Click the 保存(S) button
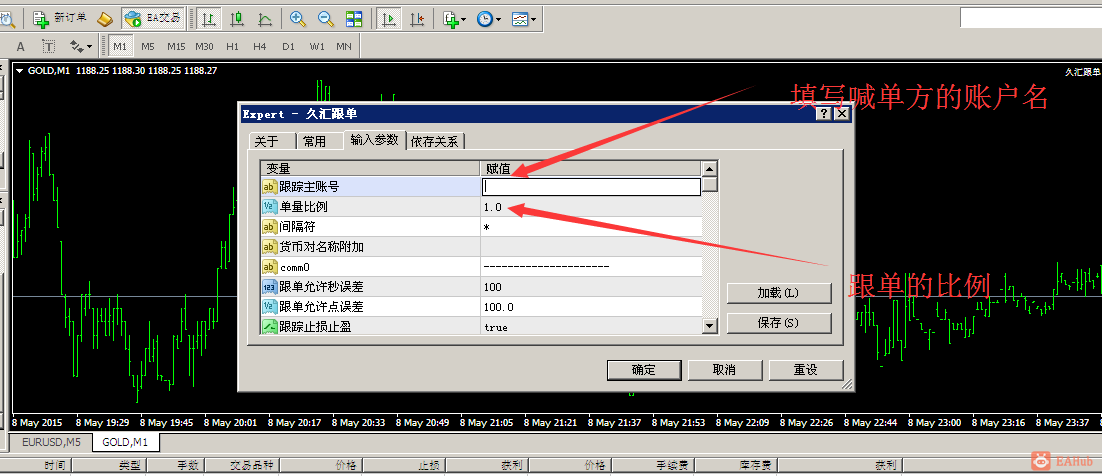Screen dimensions: 1102x476 point(779,323)
